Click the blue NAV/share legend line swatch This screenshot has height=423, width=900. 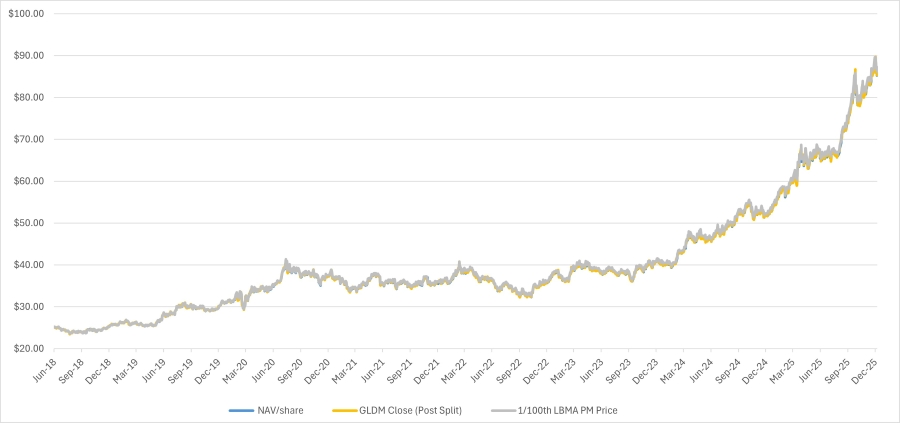pyautogui.click(x=241, y=410)
